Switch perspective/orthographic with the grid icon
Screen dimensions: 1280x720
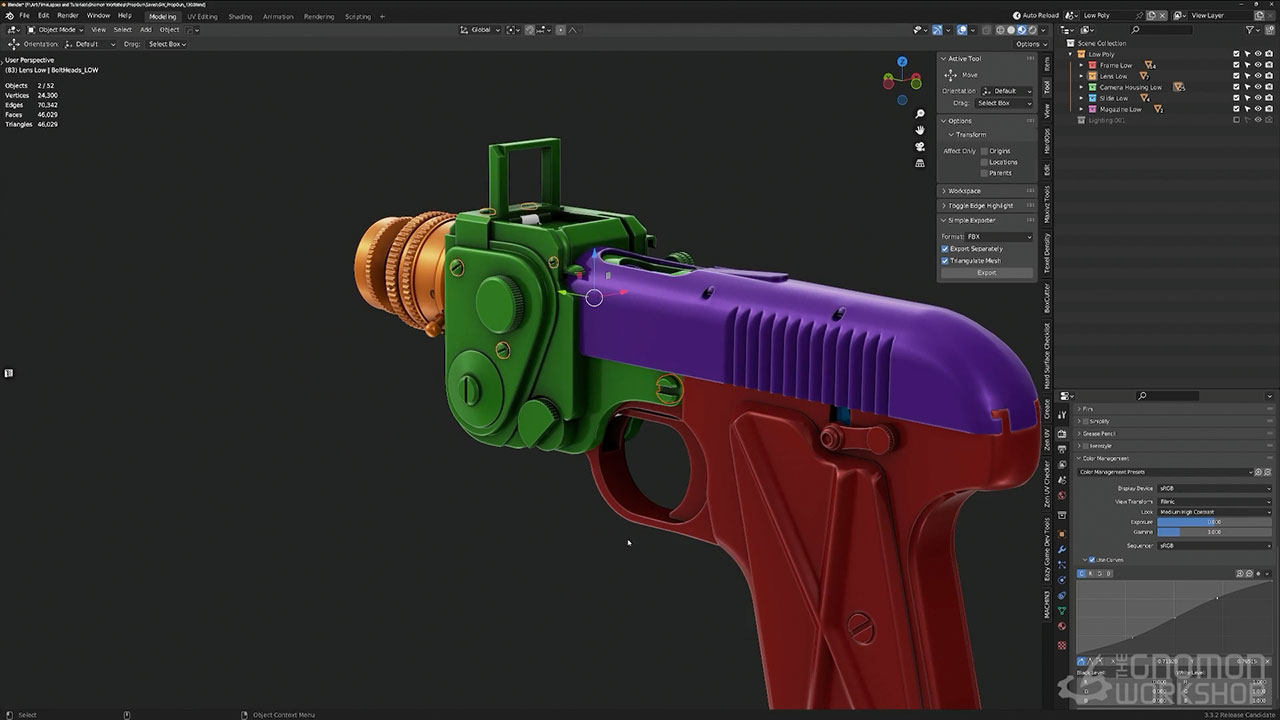point(920,162)
